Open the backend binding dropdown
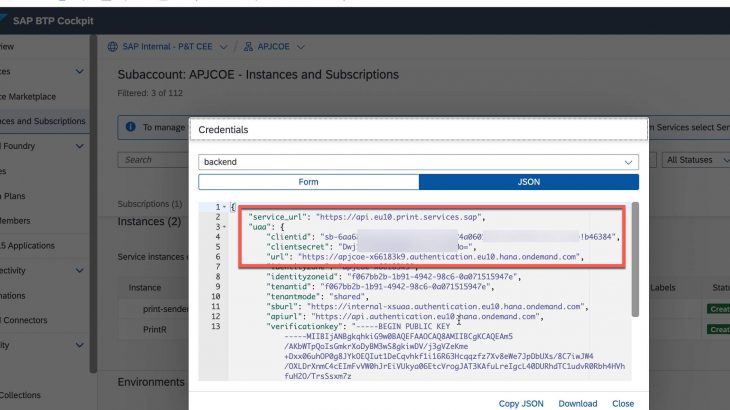This screenshot has height=410, width=730. (418, 162)
